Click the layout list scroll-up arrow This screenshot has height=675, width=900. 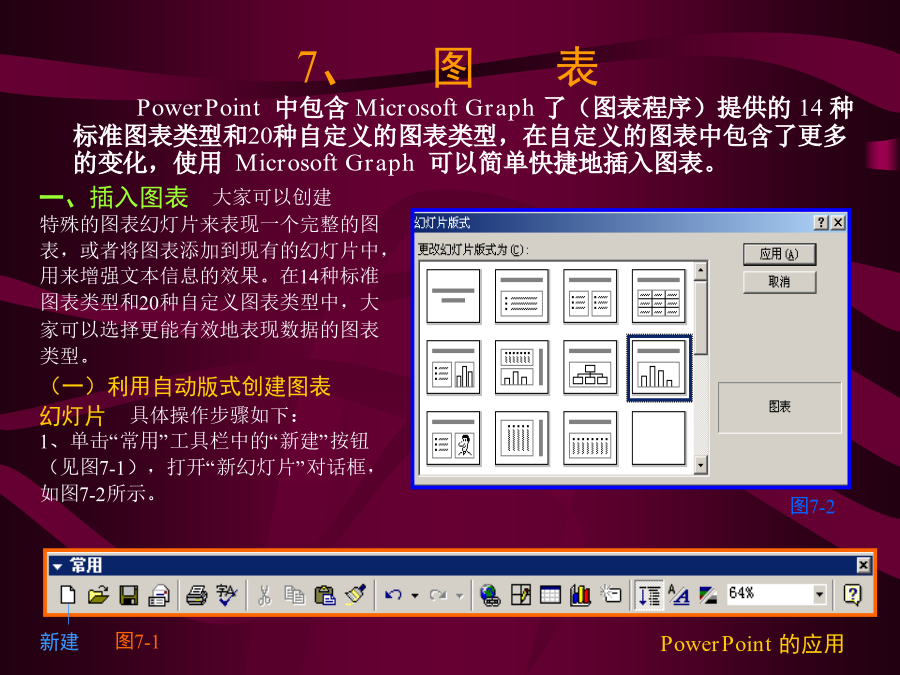[700, 270]
